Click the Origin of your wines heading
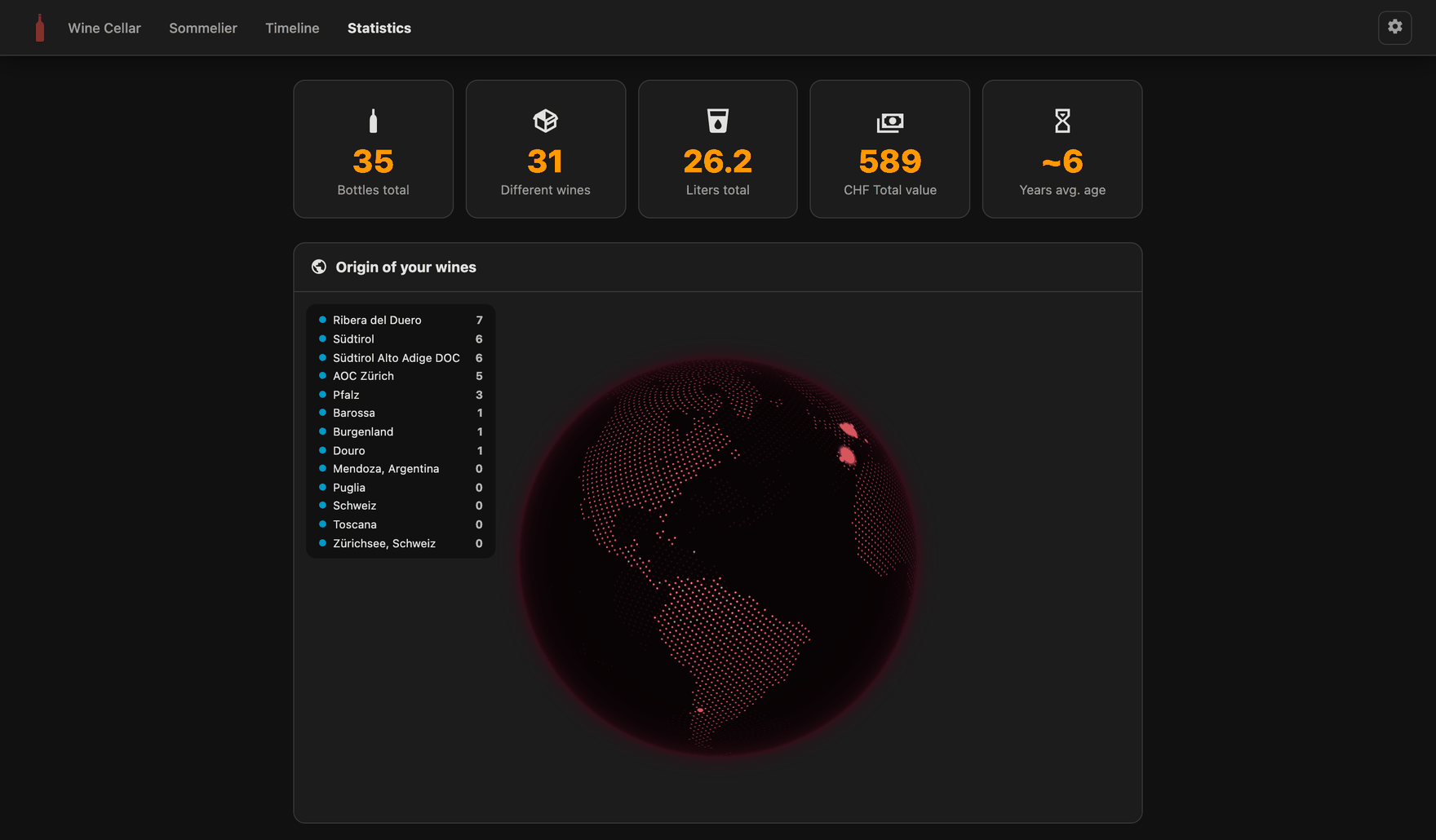Viewport: 1436px width, 840px height. [x=406, y=267]
